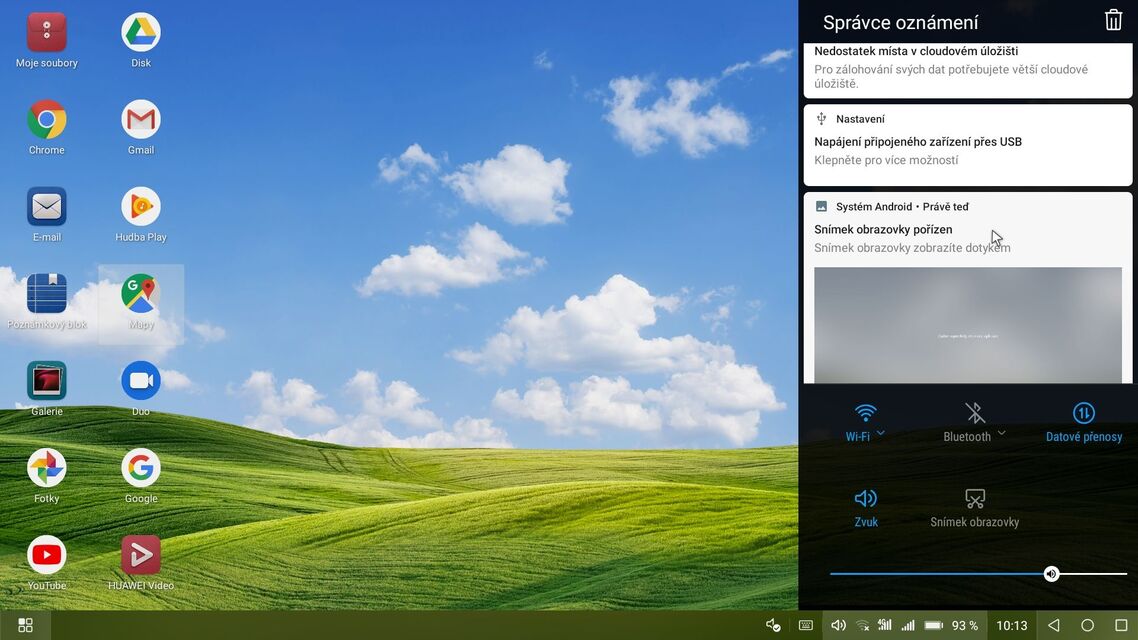
Task: Launch the HUAWEI Video app
Action: 141,555
